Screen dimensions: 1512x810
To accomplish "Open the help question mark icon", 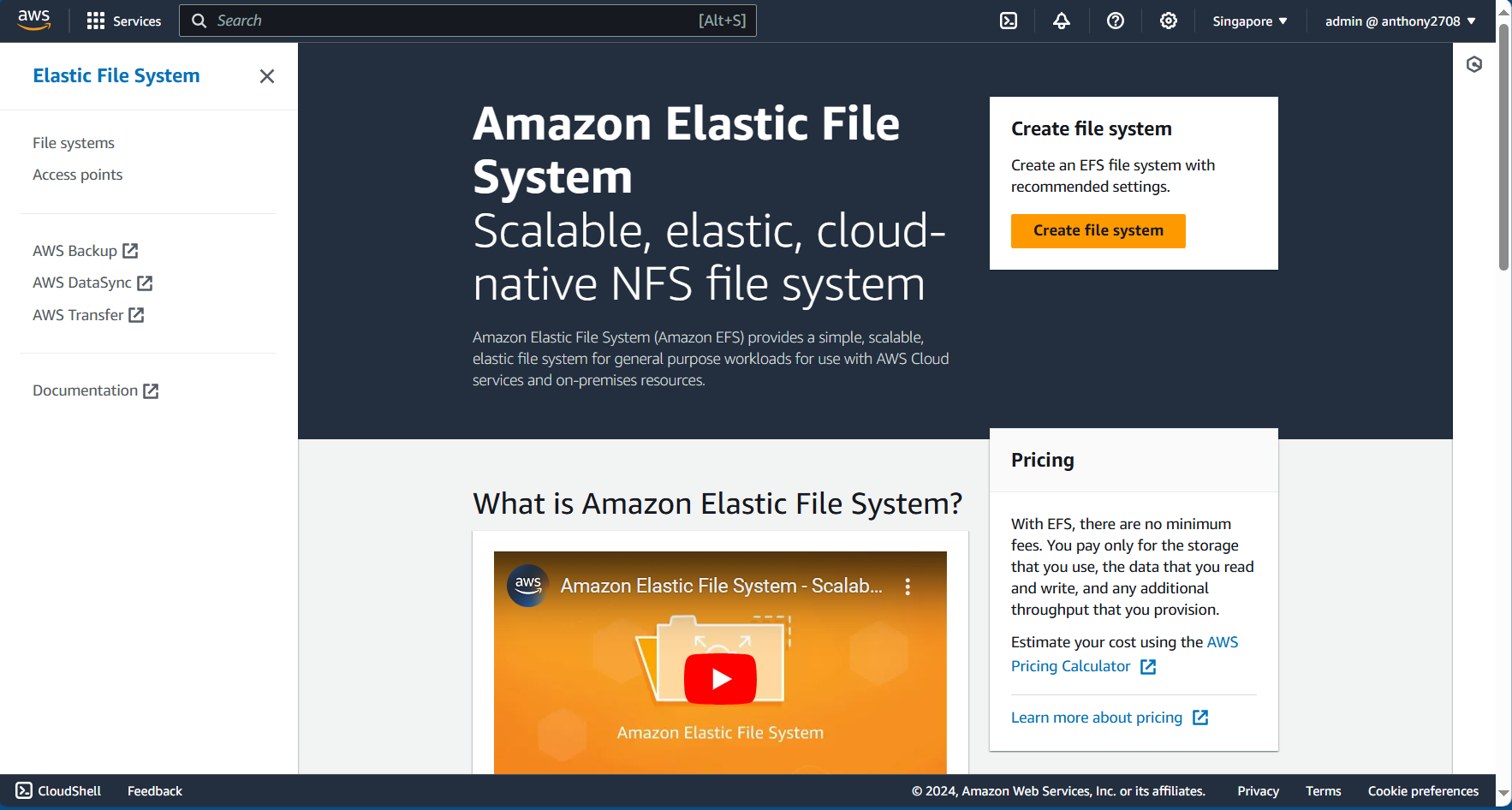I will coord(1116,21).
